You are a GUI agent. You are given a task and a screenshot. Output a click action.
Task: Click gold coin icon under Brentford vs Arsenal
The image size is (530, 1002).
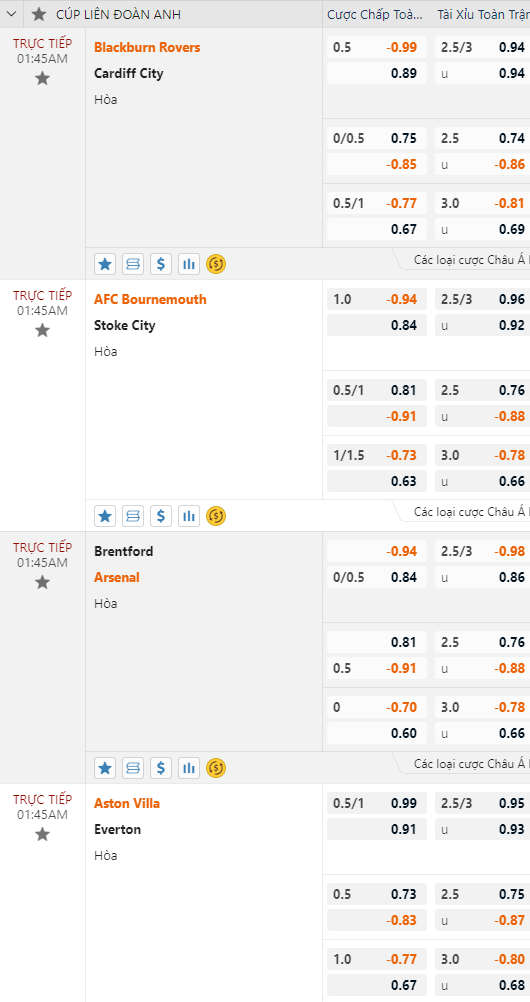216,767
